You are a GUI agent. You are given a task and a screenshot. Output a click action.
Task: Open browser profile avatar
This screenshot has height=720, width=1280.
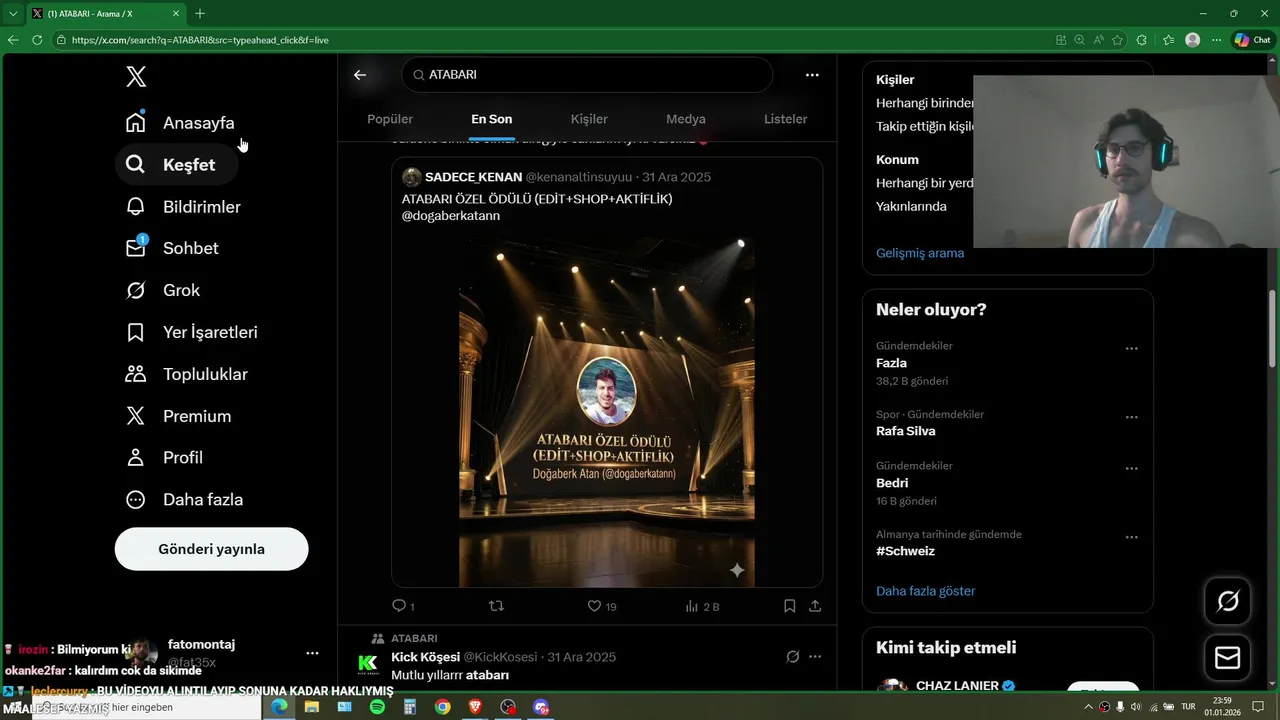coord(1192,40)
